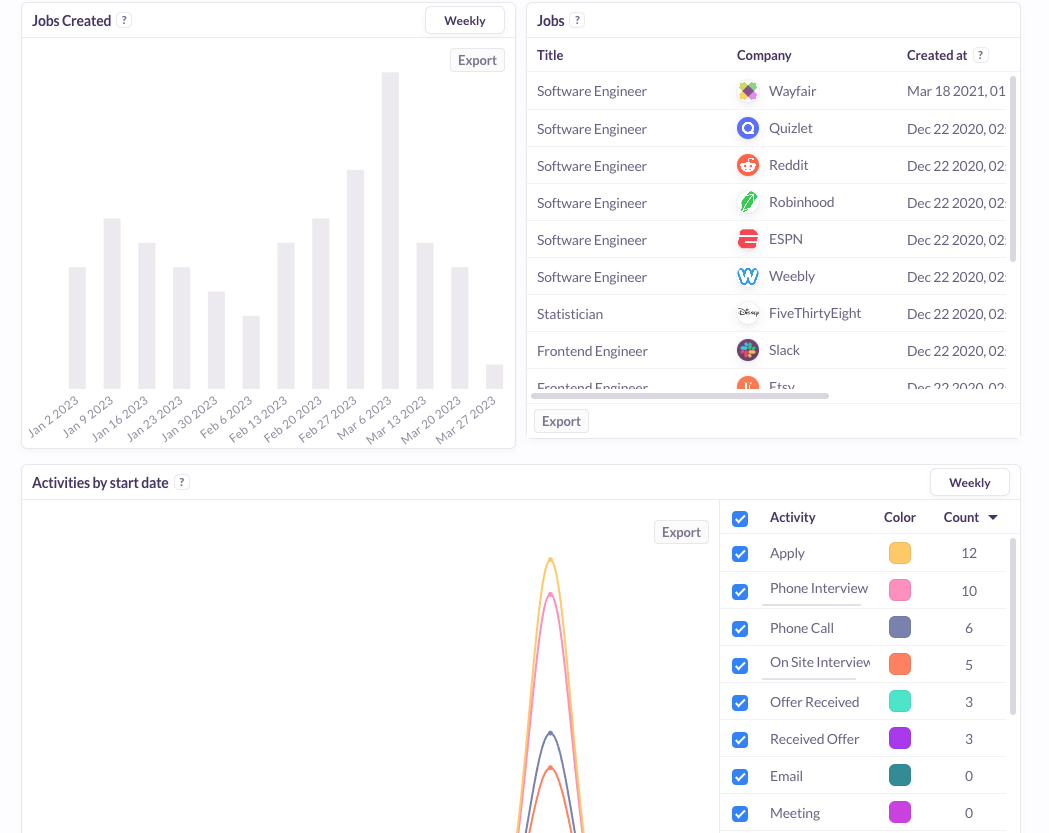Uncheck the Offer Received checkbox
Viewport: 1049px width, 833px height.
click(x=740, y=703)
